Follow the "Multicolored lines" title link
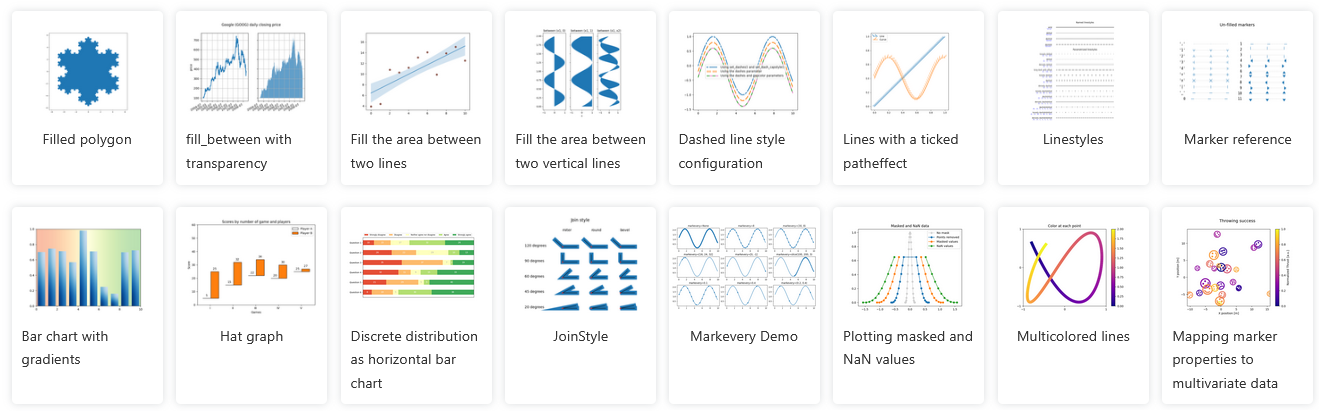Viewport: 1322px width, 411px height. click(x=1073, y=336)
